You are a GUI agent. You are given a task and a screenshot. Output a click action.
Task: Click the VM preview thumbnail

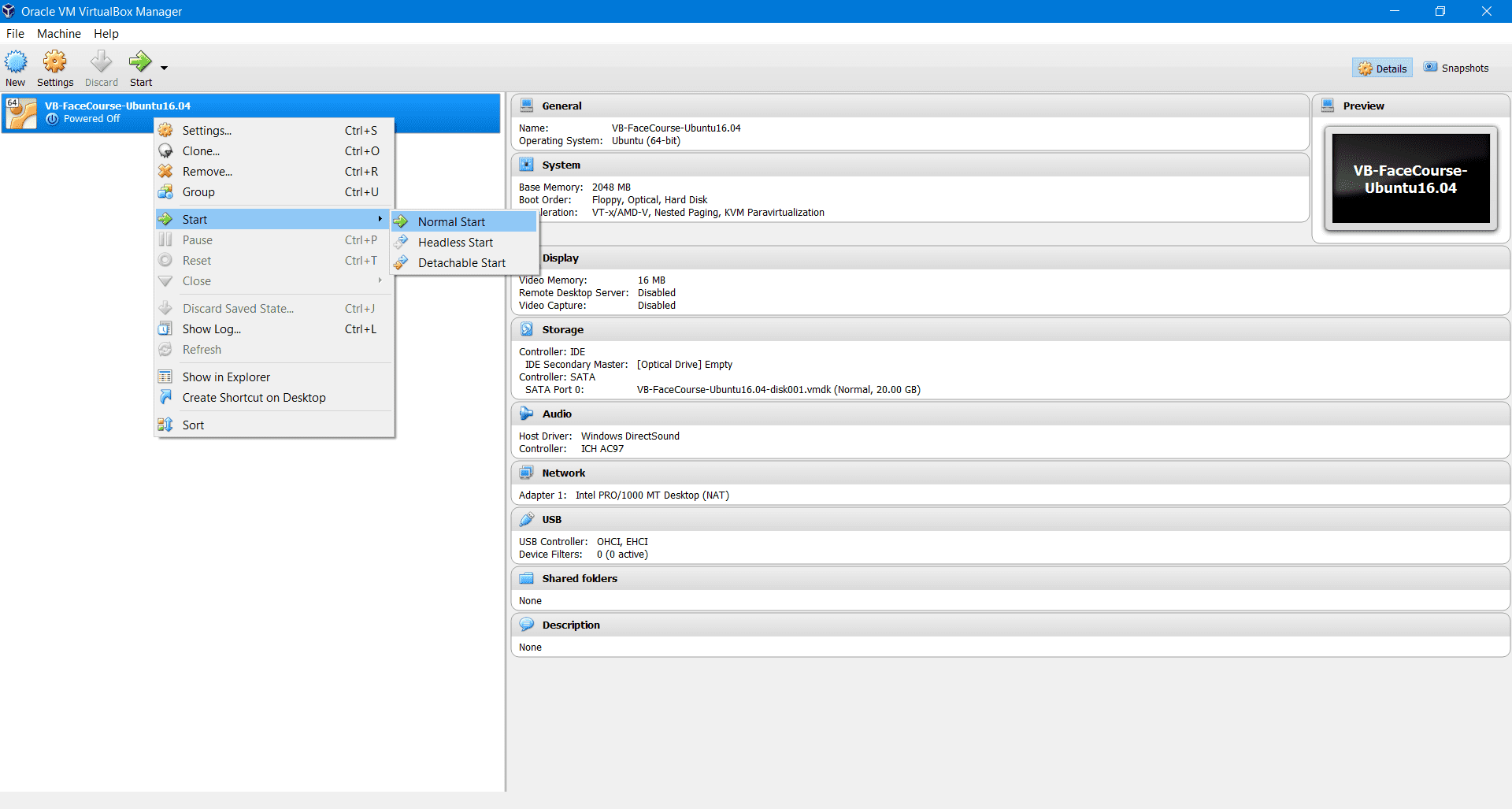tap(1410, 179)
